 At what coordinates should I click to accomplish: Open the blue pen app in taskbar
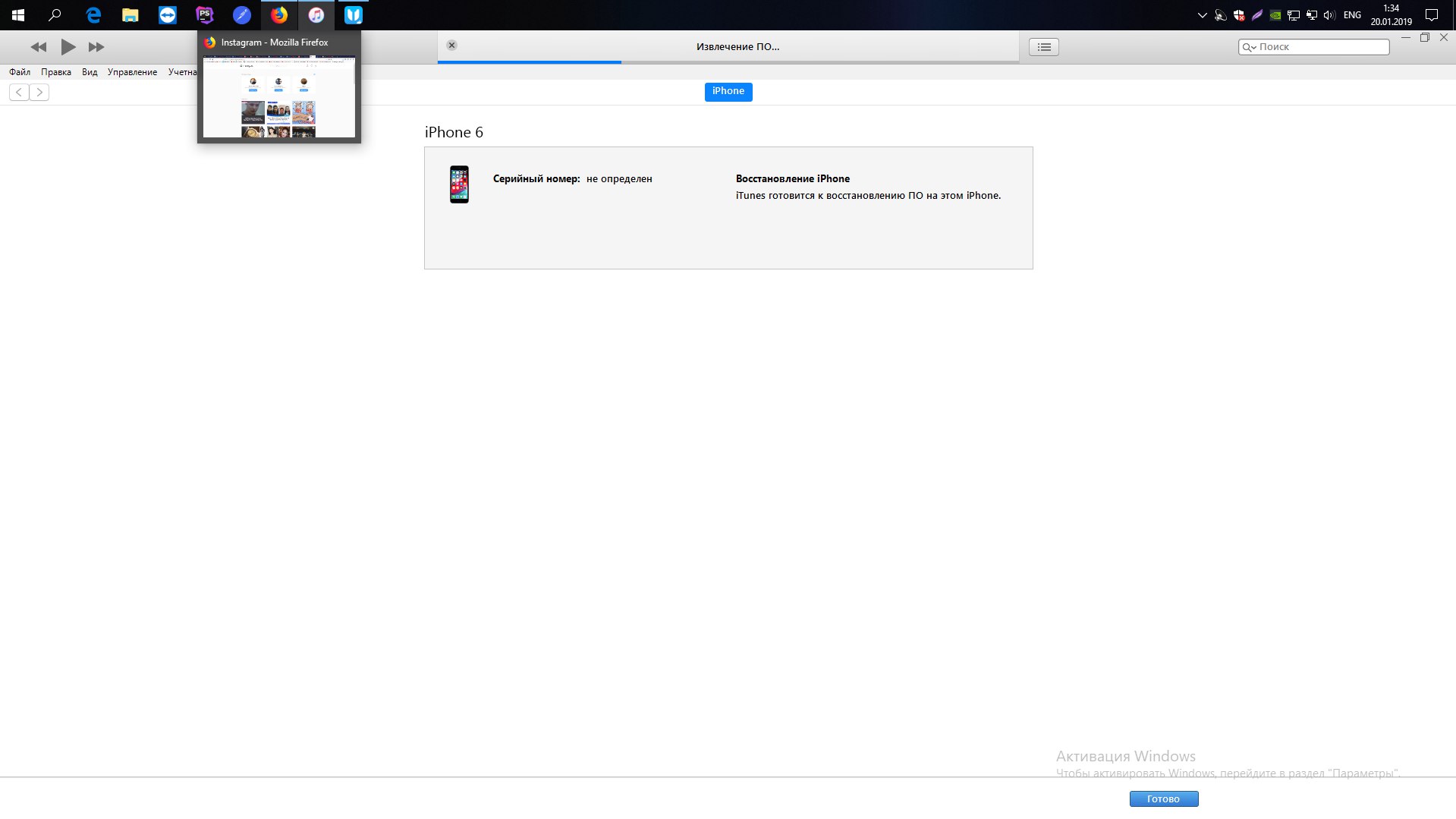click(242, 15)
